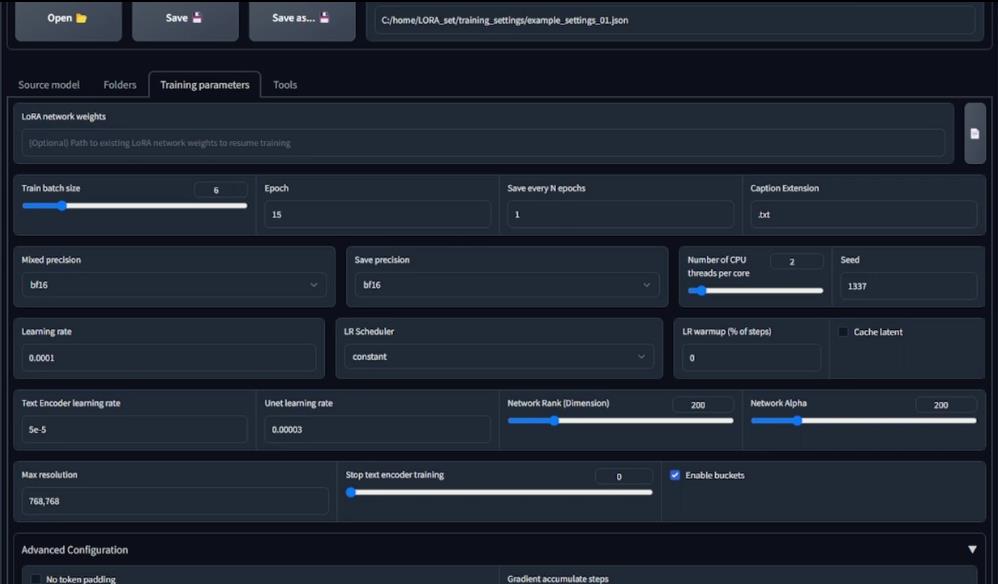Expand the Advanced Configuration section
The height and width of the screenshot is (584, 998).
[971, 549]
